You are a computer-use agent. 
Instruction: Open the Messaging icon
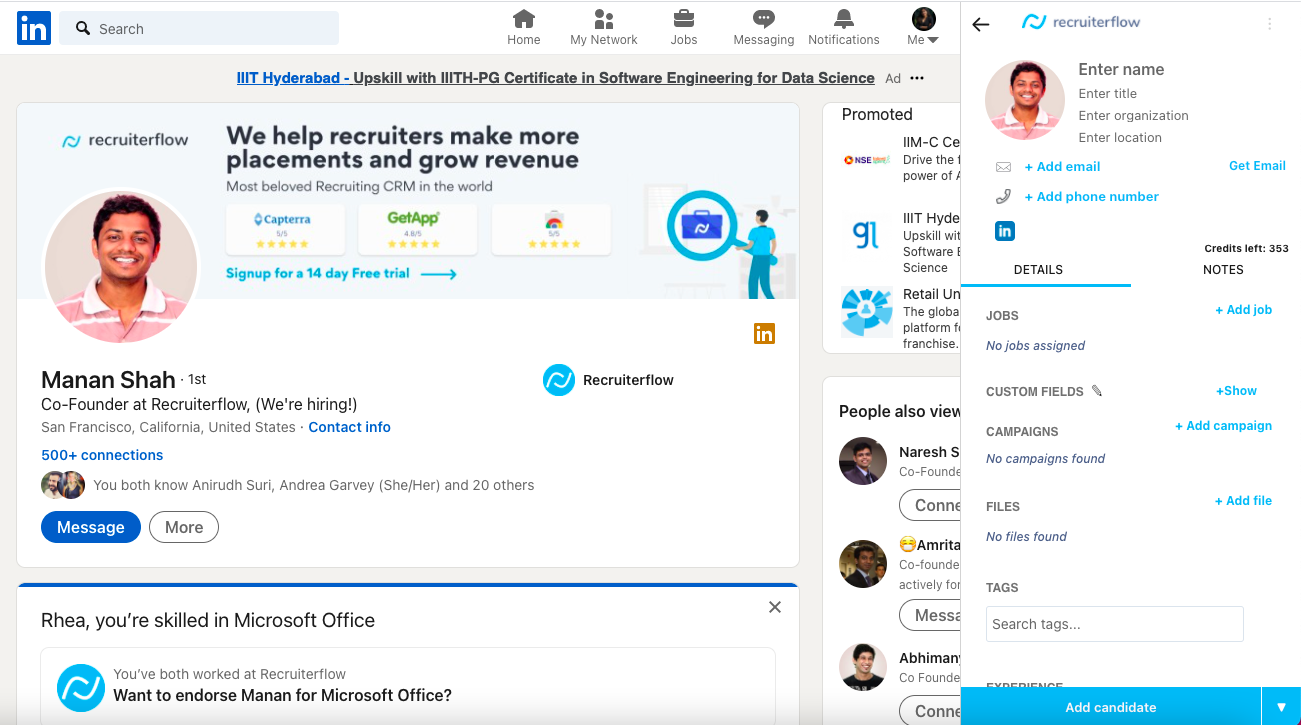[764, 28]
